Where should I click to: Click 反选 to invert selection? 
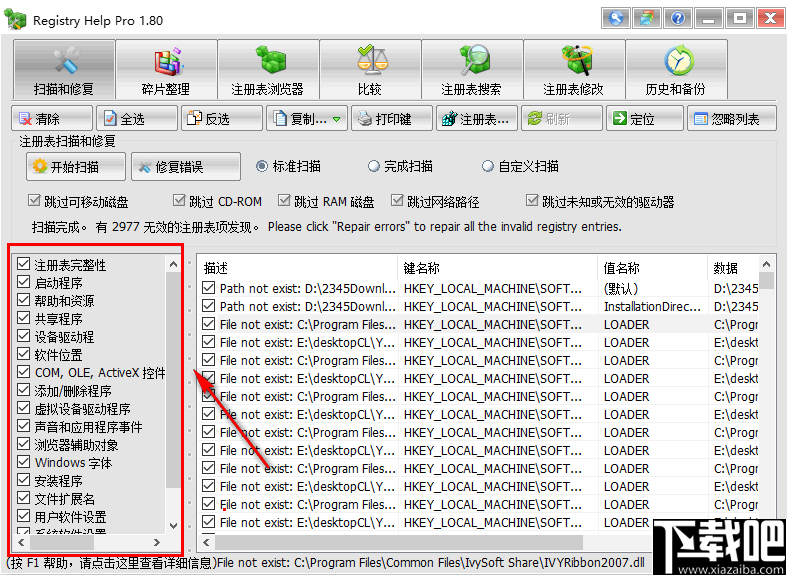click(222, 119)
